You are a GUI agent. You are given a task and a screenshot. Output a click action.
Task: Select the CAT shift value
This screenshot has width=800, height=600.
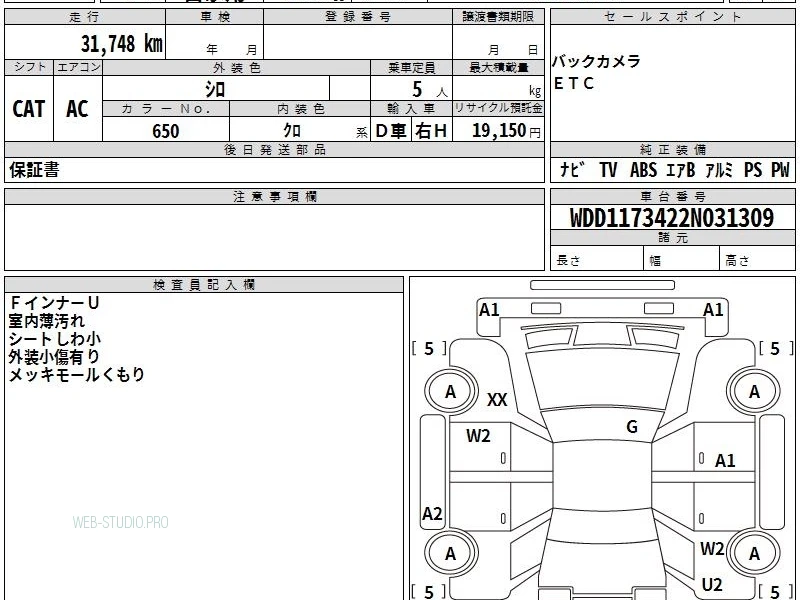click(29, 109)
